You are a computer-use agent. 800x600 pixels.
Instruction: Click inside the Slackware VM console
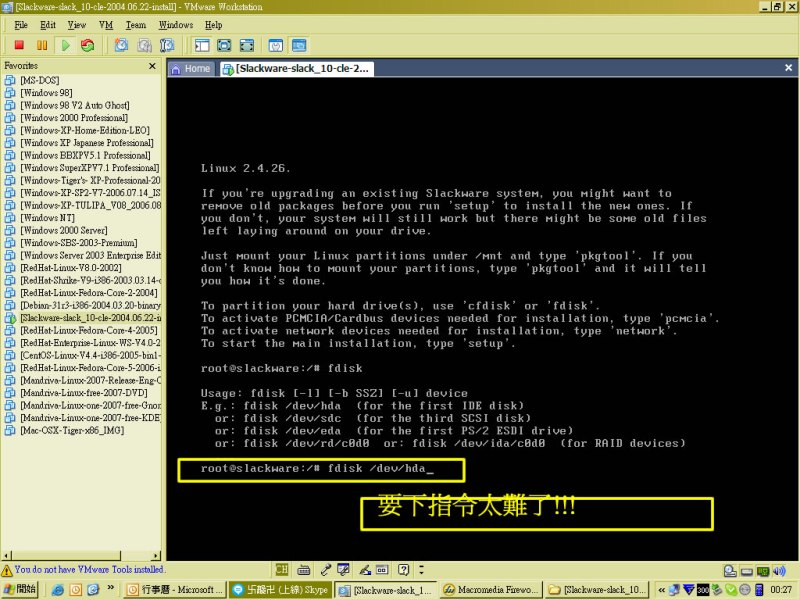(x=482, y=318)
